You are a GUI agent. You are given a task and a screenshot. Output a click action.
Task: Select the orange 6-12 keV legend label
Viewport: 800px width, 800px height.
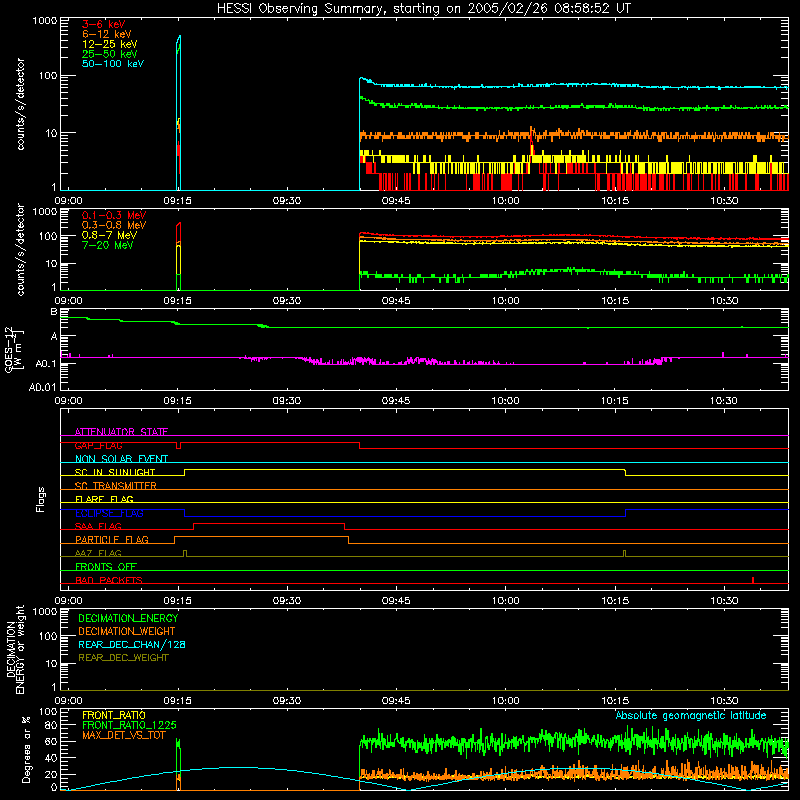[106, 34]
